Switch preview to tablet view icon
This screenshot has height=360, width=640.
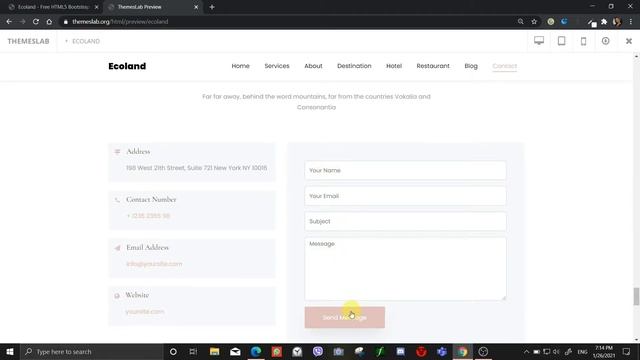[x=562, y=41]
